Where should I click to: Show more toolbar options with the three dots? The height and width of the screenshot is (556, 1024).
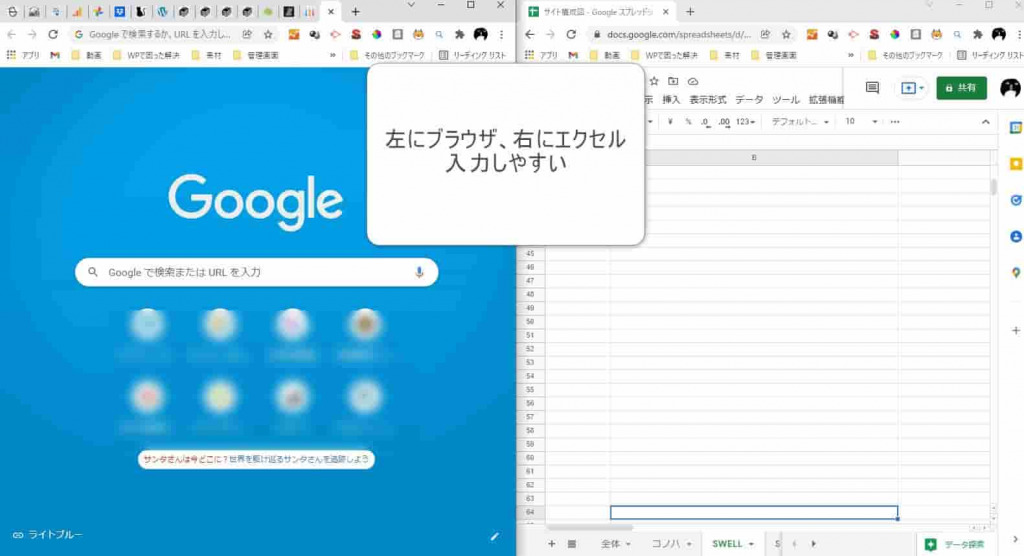coord(895,122)
